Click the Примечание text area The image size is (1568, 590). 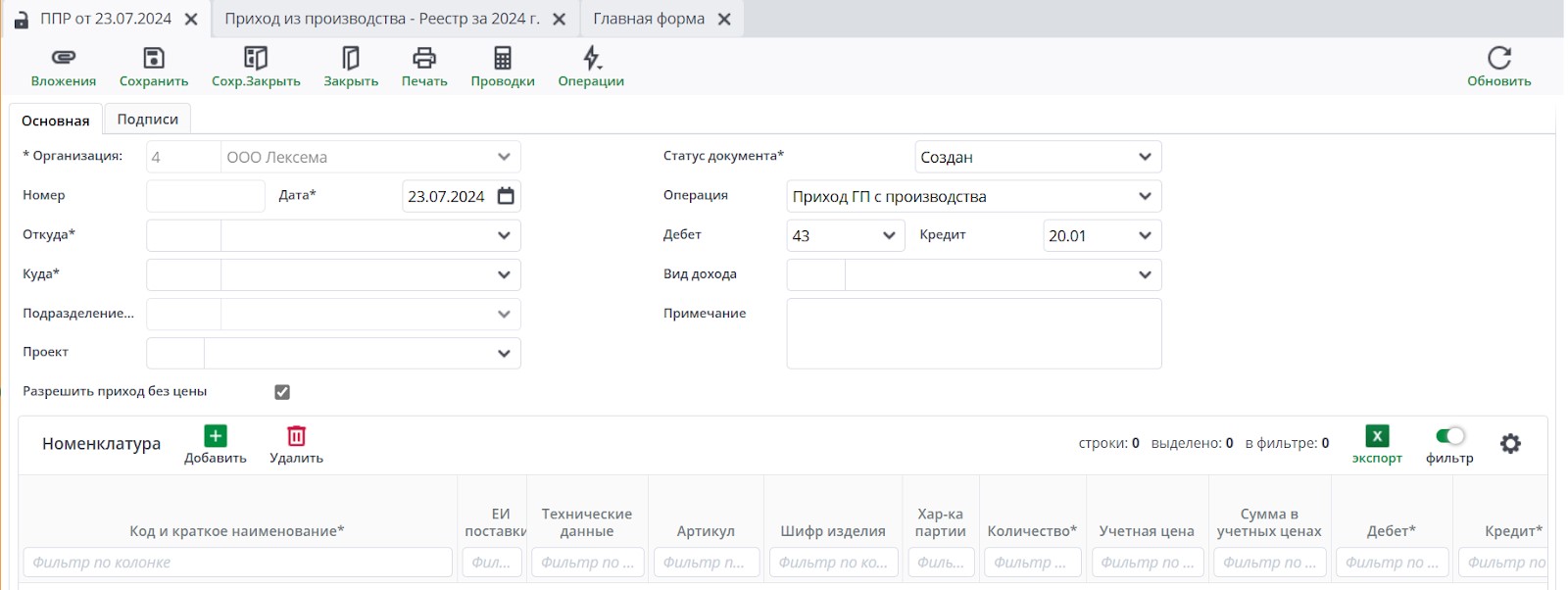click(973, 333)
